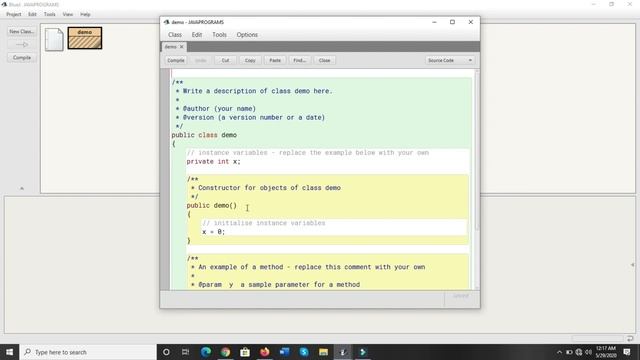Expand the Source Code view dropdown

point(449,60)
